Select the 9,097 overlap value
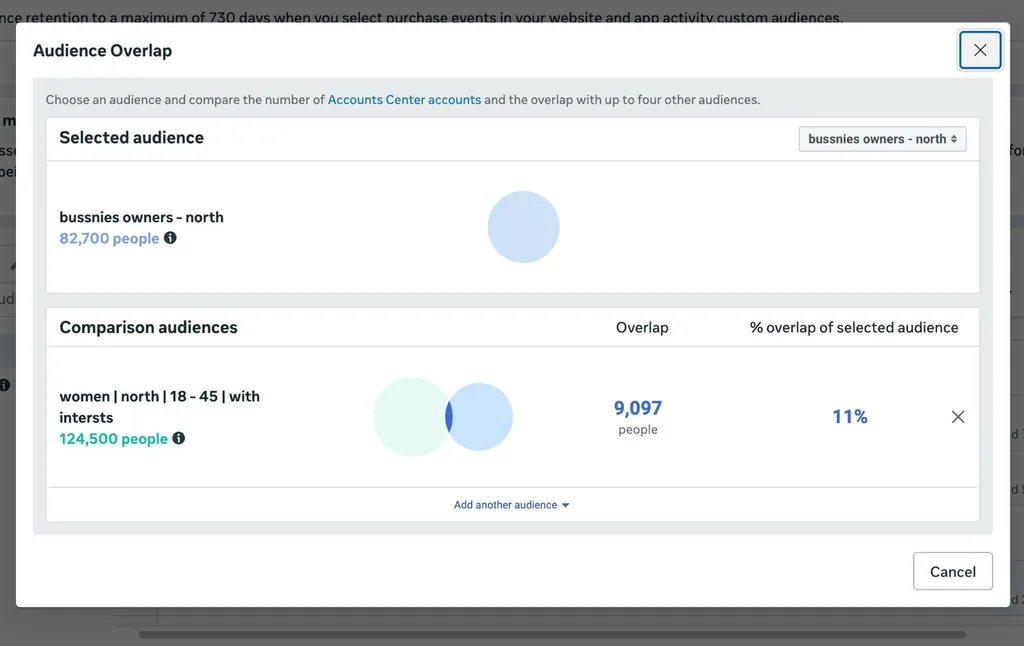Image resolution: width=1024 pixels, height=646 pixels. click(638, 408)
